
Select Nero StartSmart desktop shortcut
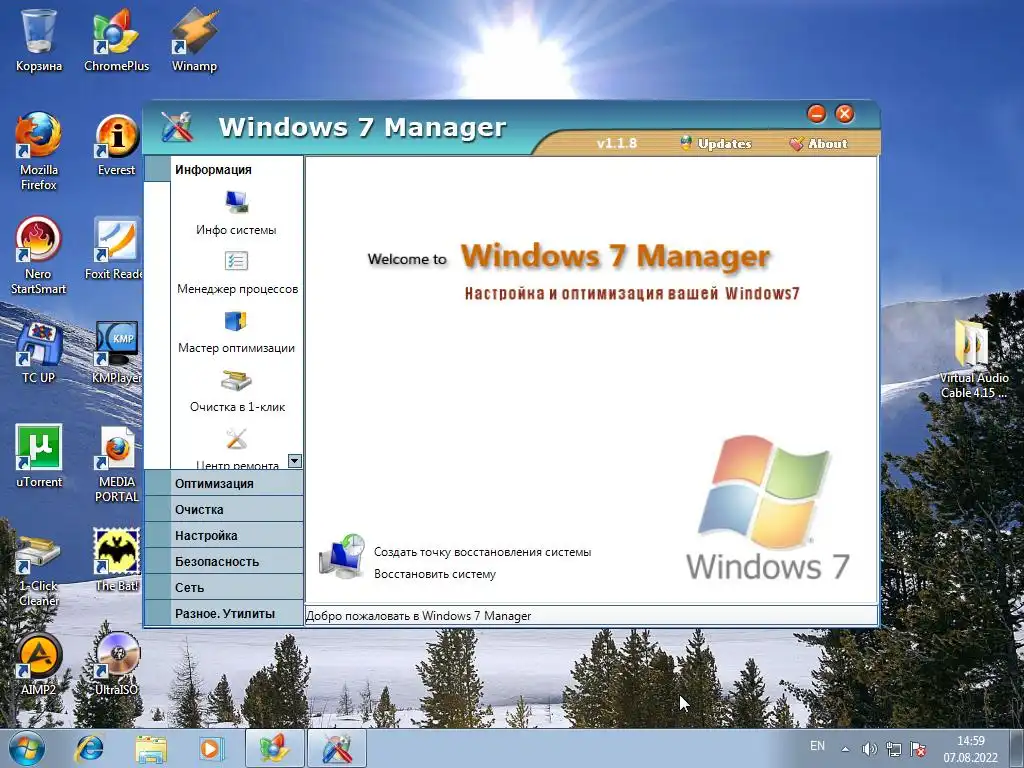(39, 256)
